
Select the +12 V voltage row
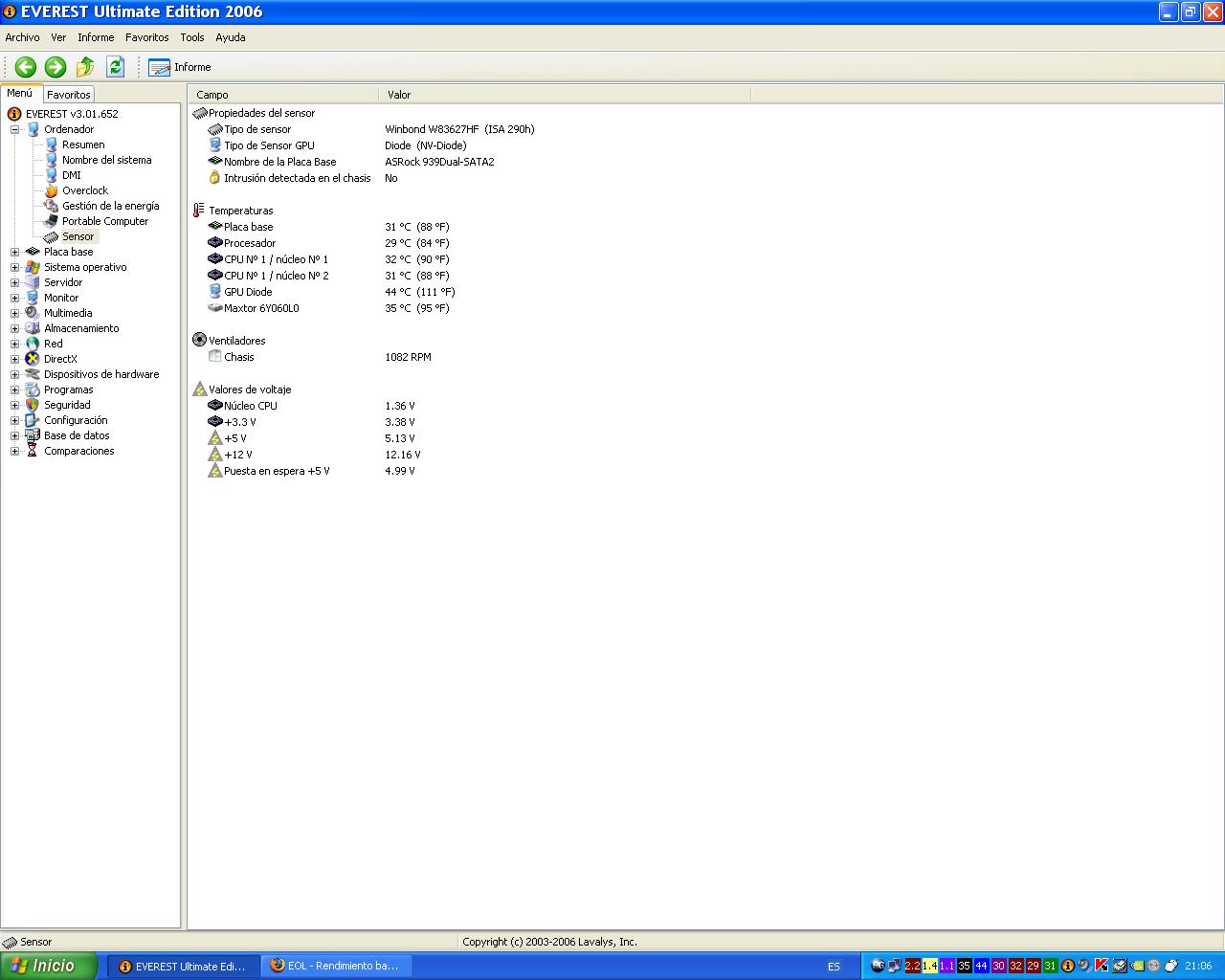[315, 455]
